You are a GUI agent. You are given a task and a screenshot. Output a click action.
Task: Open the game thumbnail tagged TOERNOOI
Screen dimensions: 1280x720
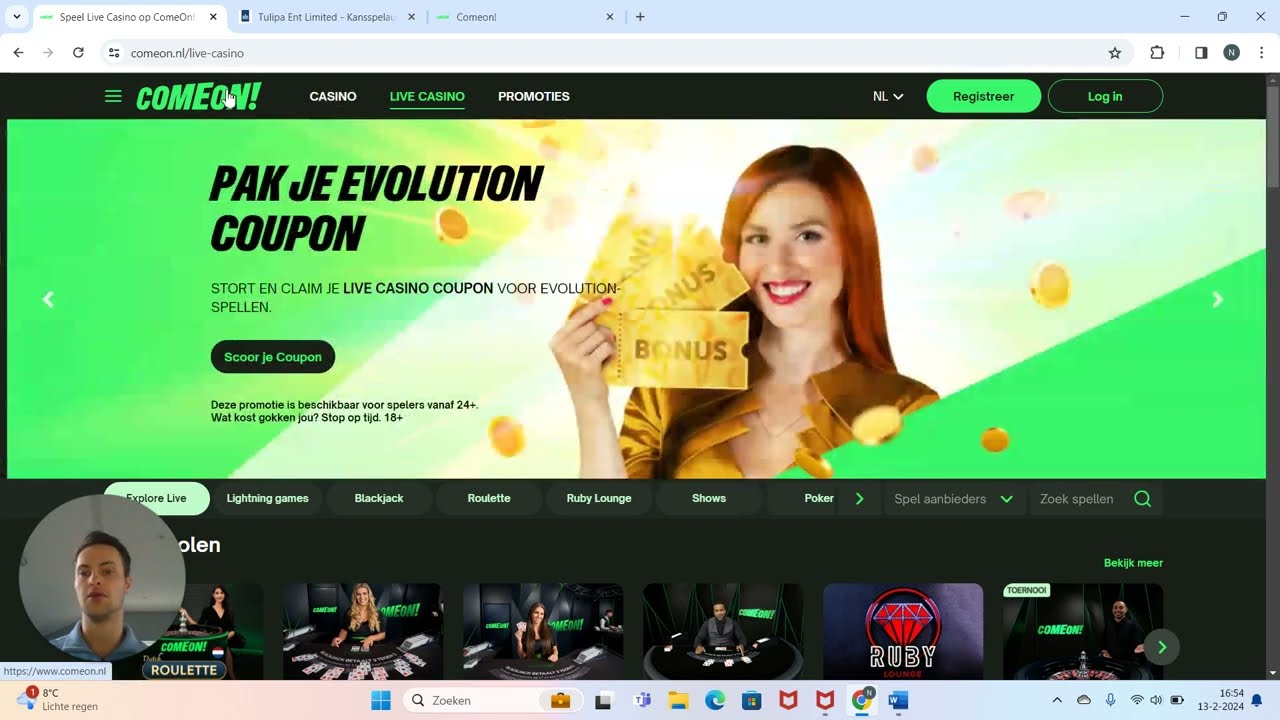1083,631
